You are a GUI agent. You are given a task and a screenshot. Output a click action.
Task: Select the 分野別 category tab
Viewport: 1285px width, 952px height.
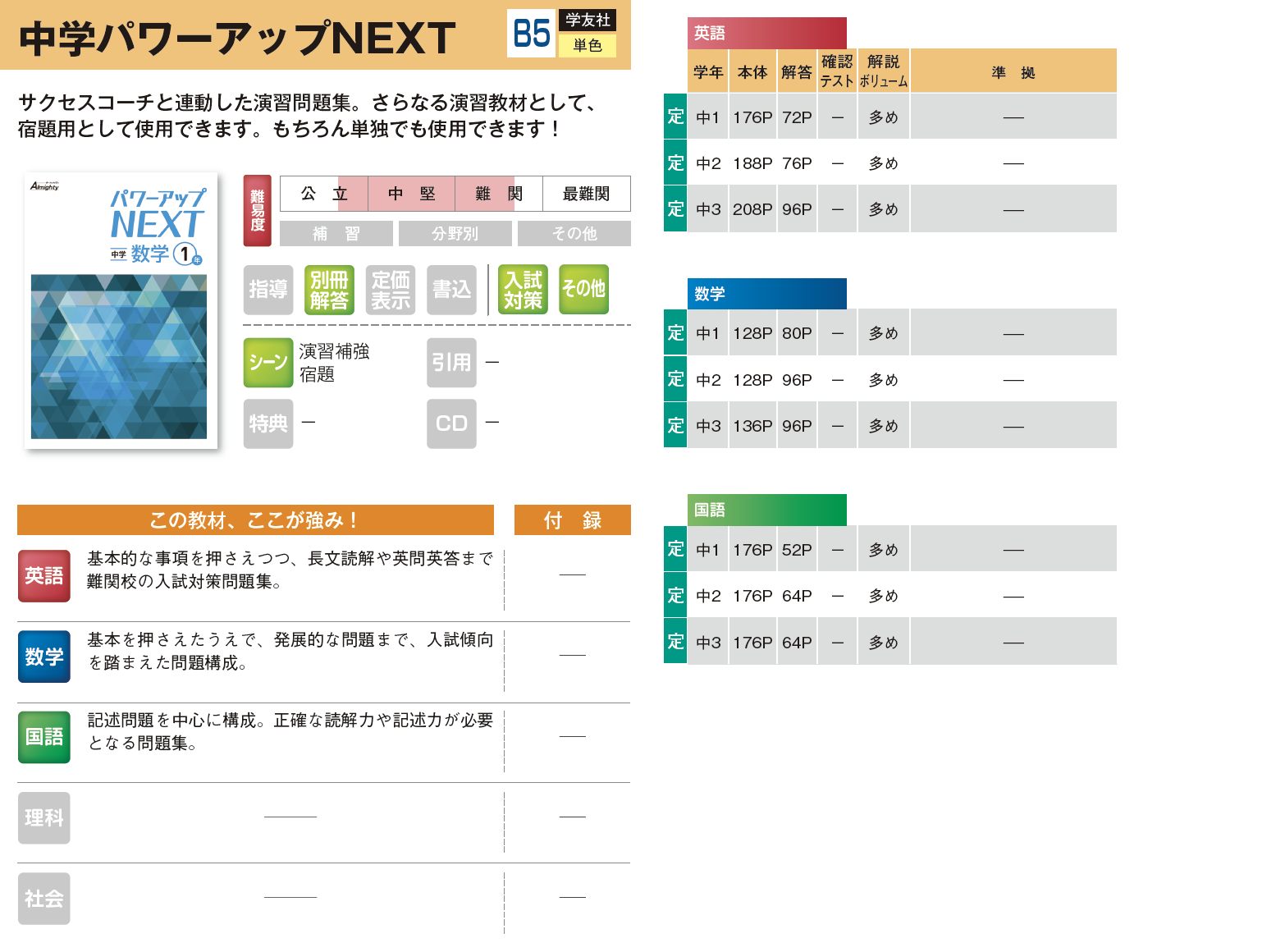point(455,234)
